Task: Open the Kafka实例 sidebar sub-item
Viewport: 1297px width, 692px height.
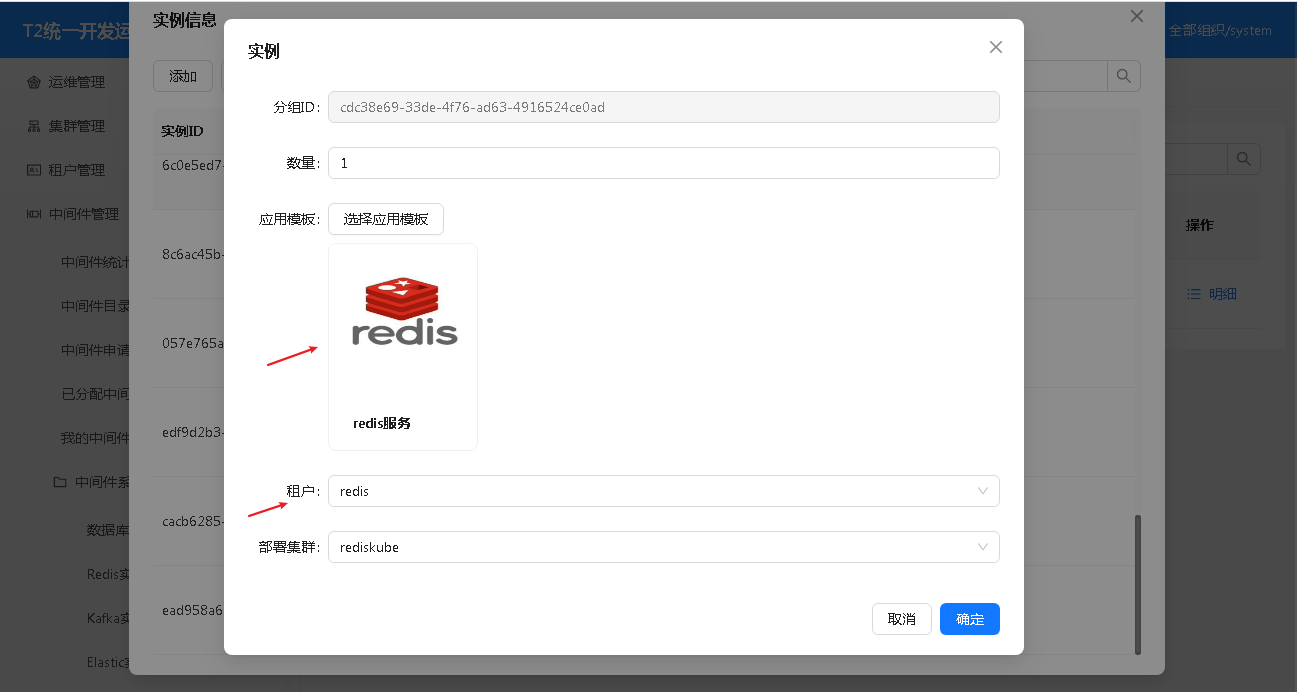Action: point(108,618)
